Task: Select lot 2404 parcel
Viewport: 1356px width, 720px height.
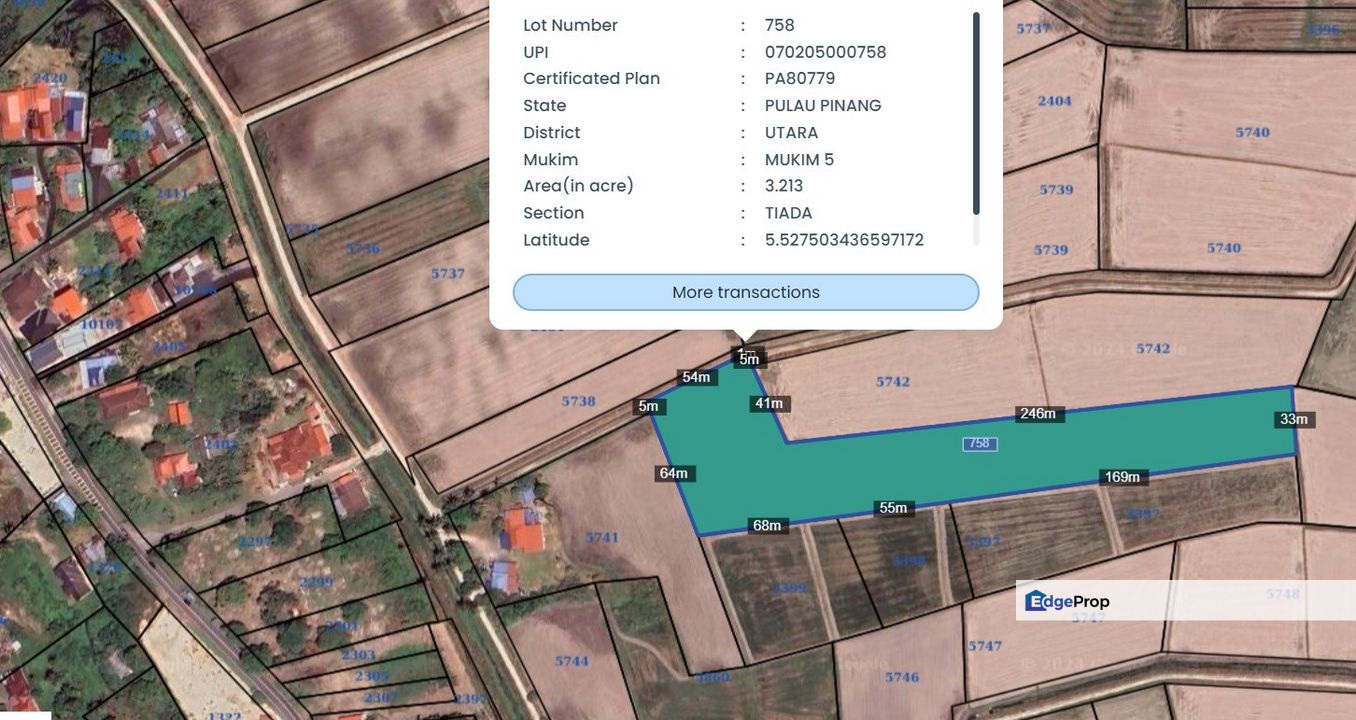Action: [1054, 101]
